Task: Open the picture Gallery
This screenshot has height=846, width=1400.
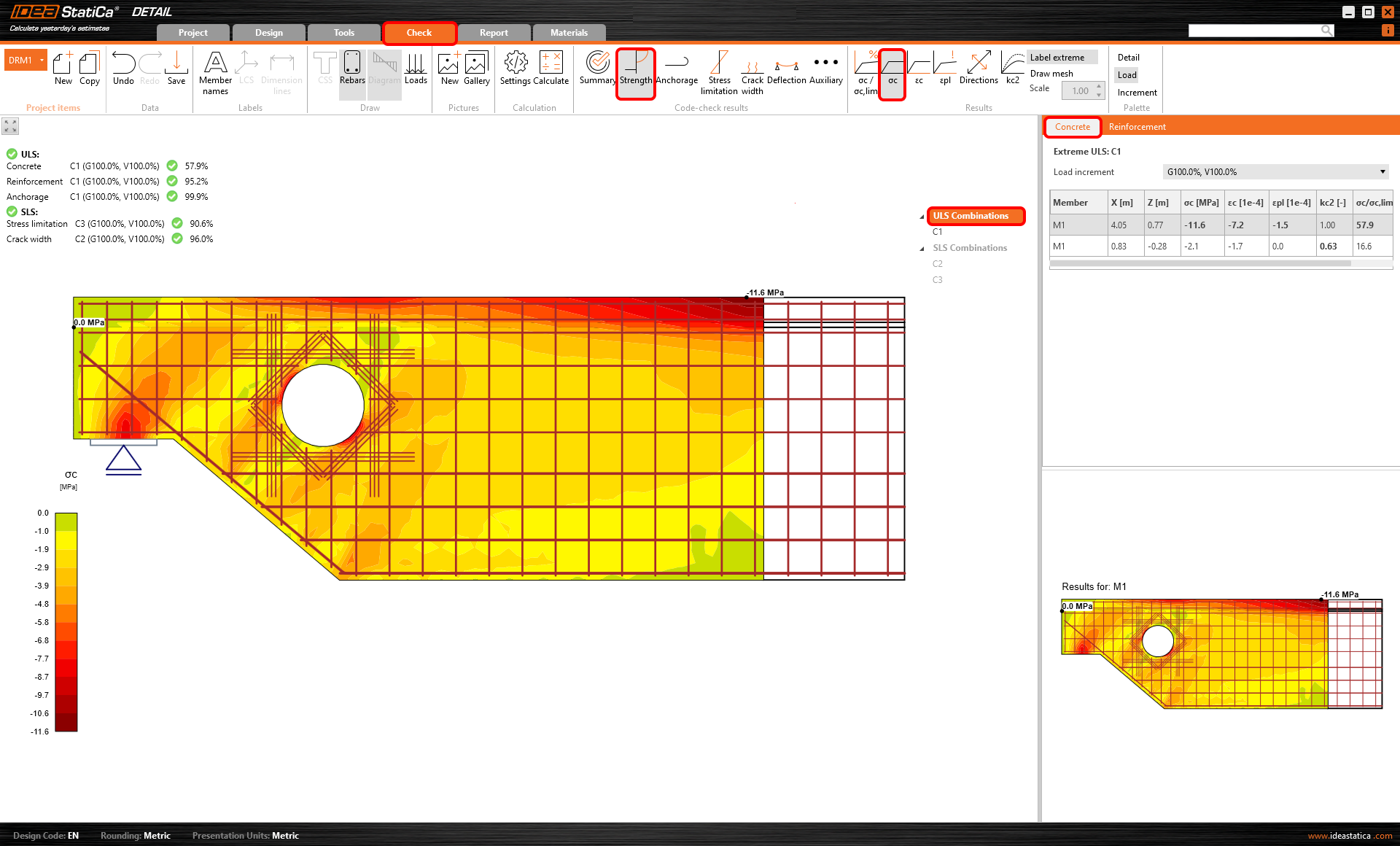Action: pos(476,68)
